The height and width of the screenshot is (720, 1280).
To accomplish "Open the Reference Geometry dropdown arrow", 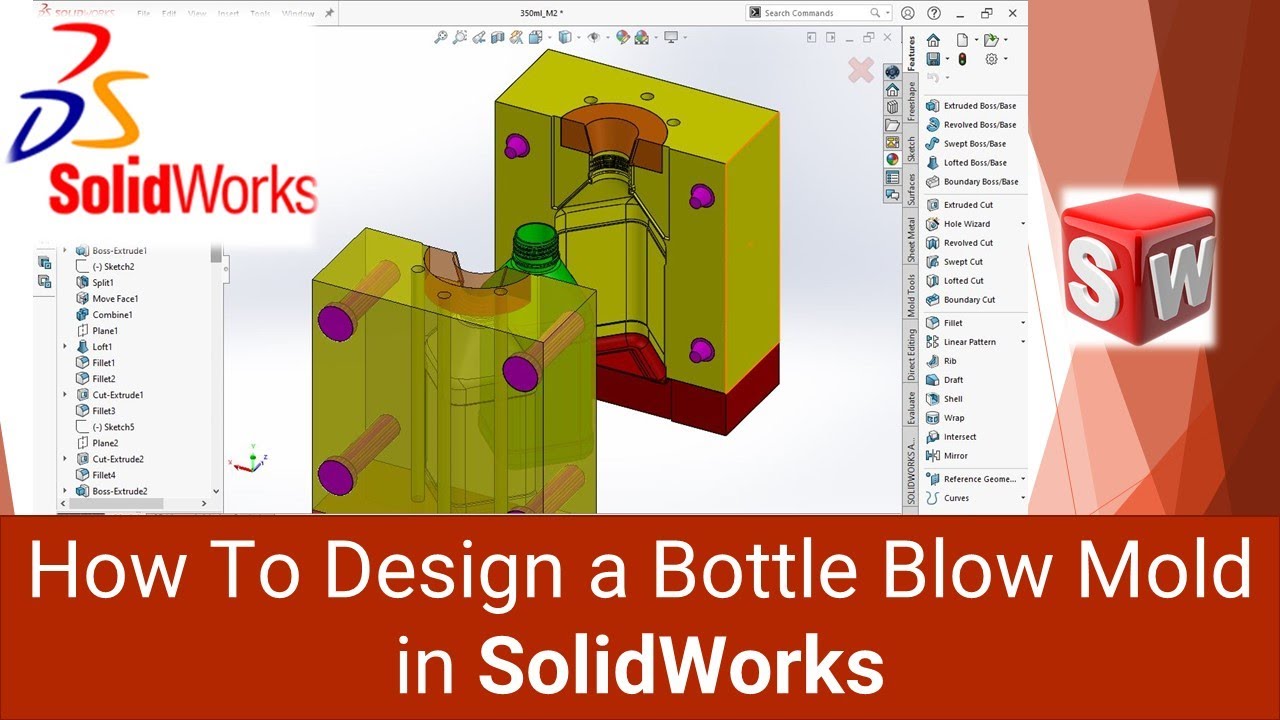I will pos(1023,479).
